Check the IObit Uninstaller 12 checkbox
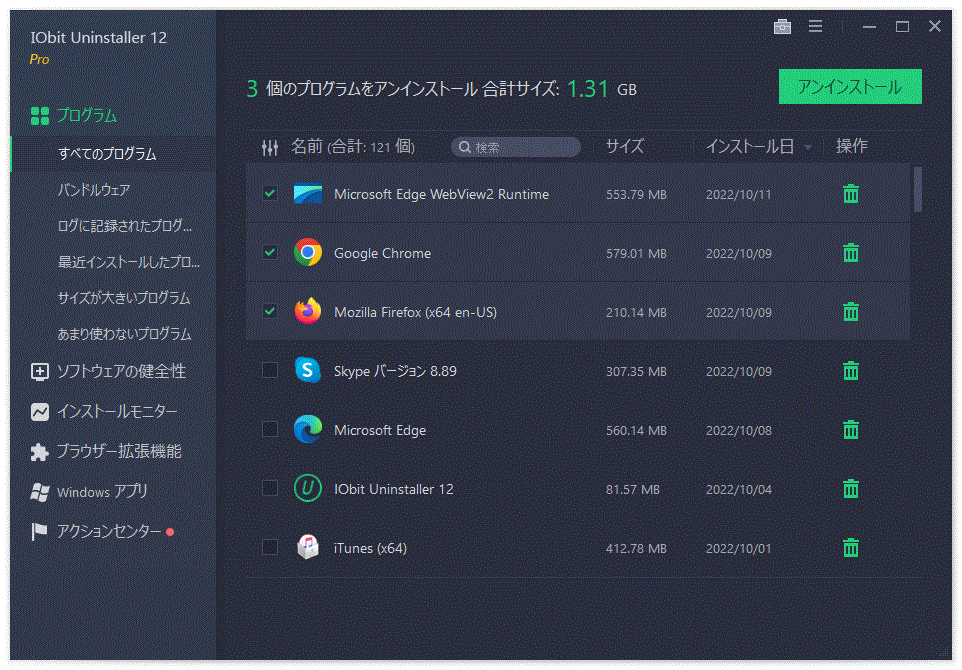 point(269,488)
